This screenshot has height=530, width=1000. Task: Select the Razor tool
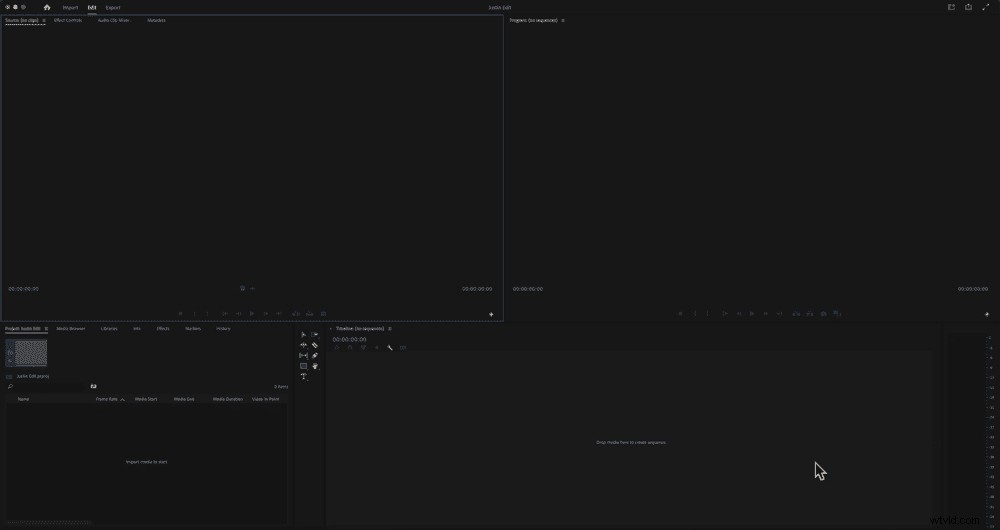pos(315,345)
